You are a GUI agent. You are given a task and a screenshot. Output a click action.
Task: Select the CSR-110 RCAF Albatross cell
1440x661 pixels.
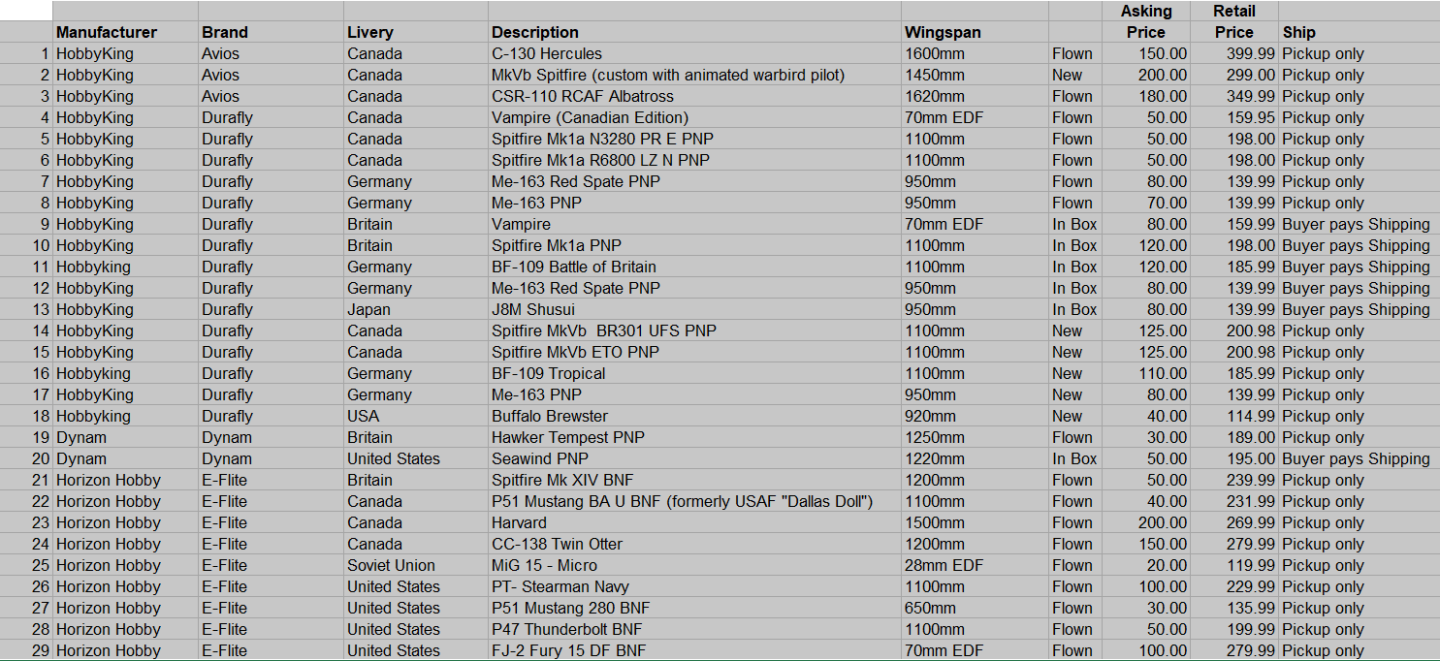694,96
